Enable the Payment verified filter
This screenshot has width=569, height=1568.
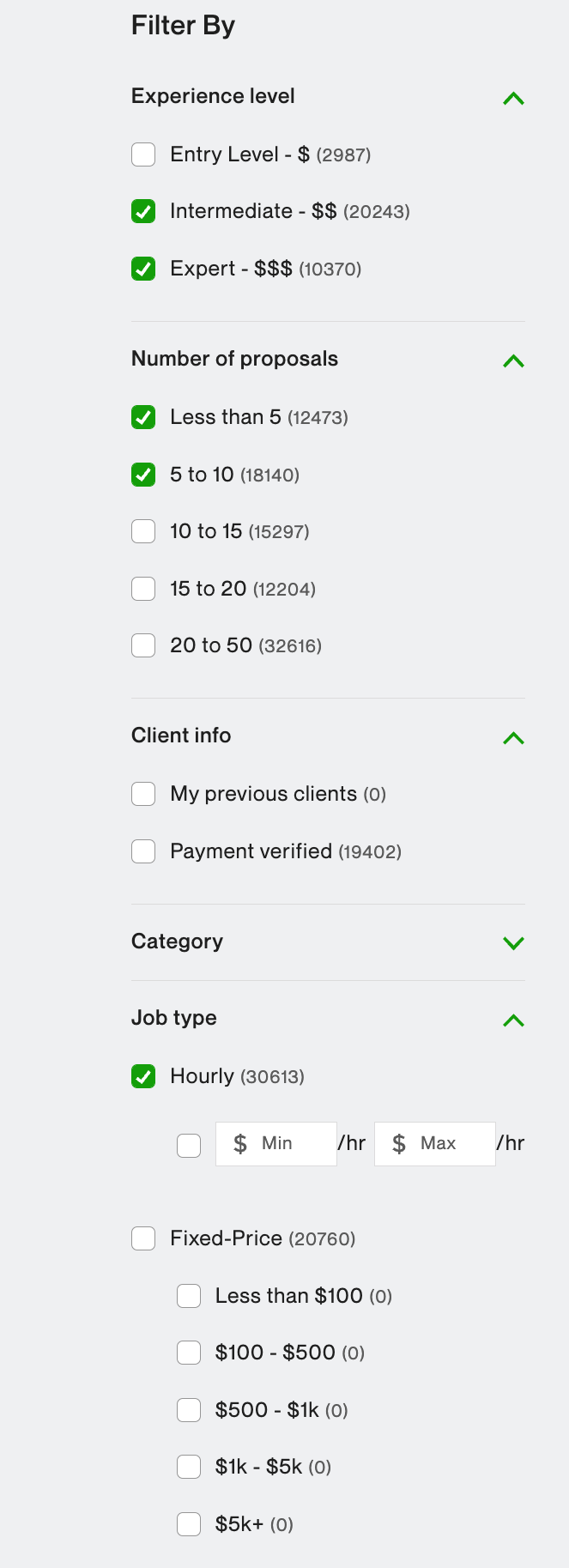pyautogui.click(x=143, y=851)
